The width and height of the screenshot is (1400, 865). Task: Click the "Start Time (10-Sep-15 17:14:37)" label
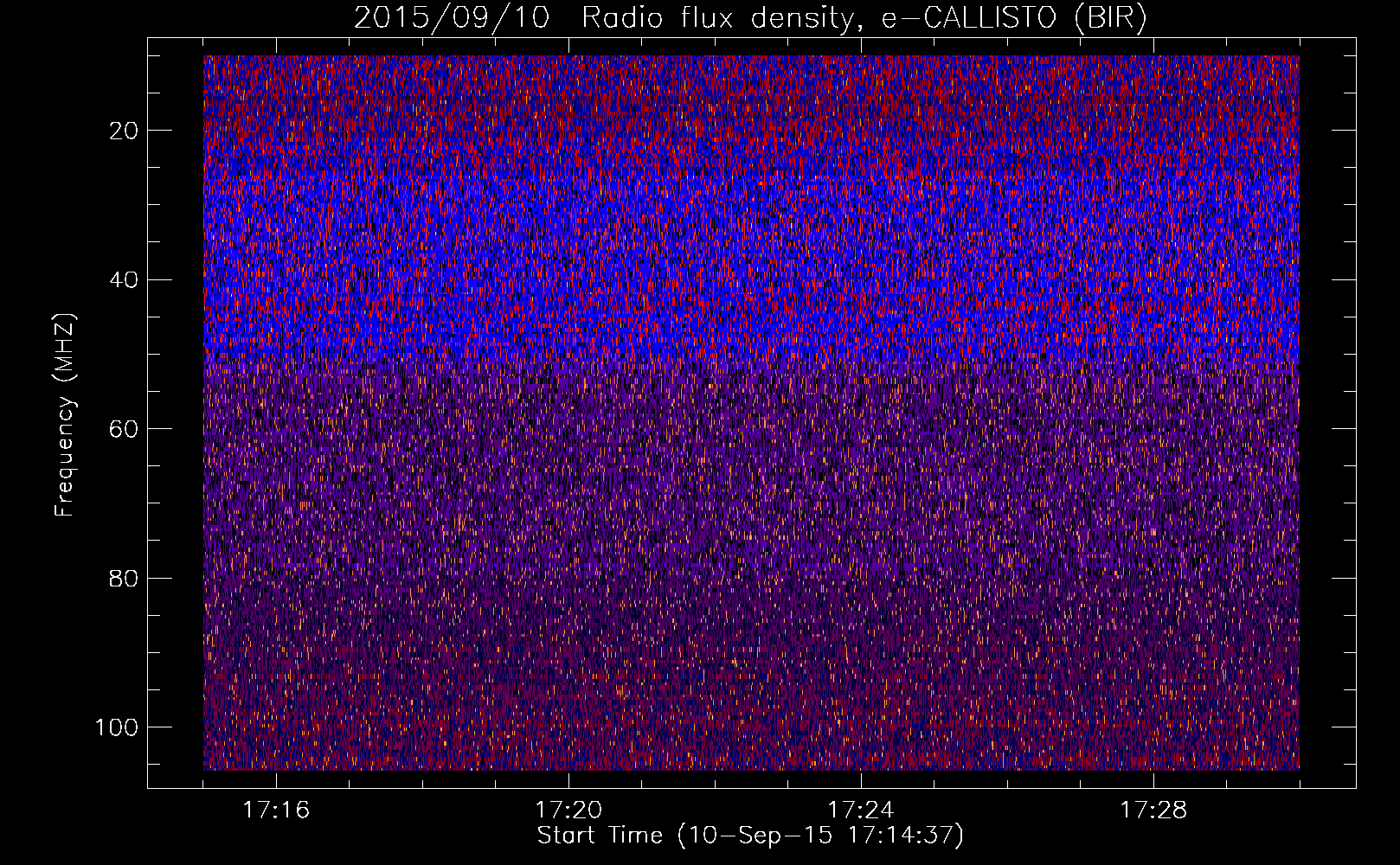[x=750, y=836]
